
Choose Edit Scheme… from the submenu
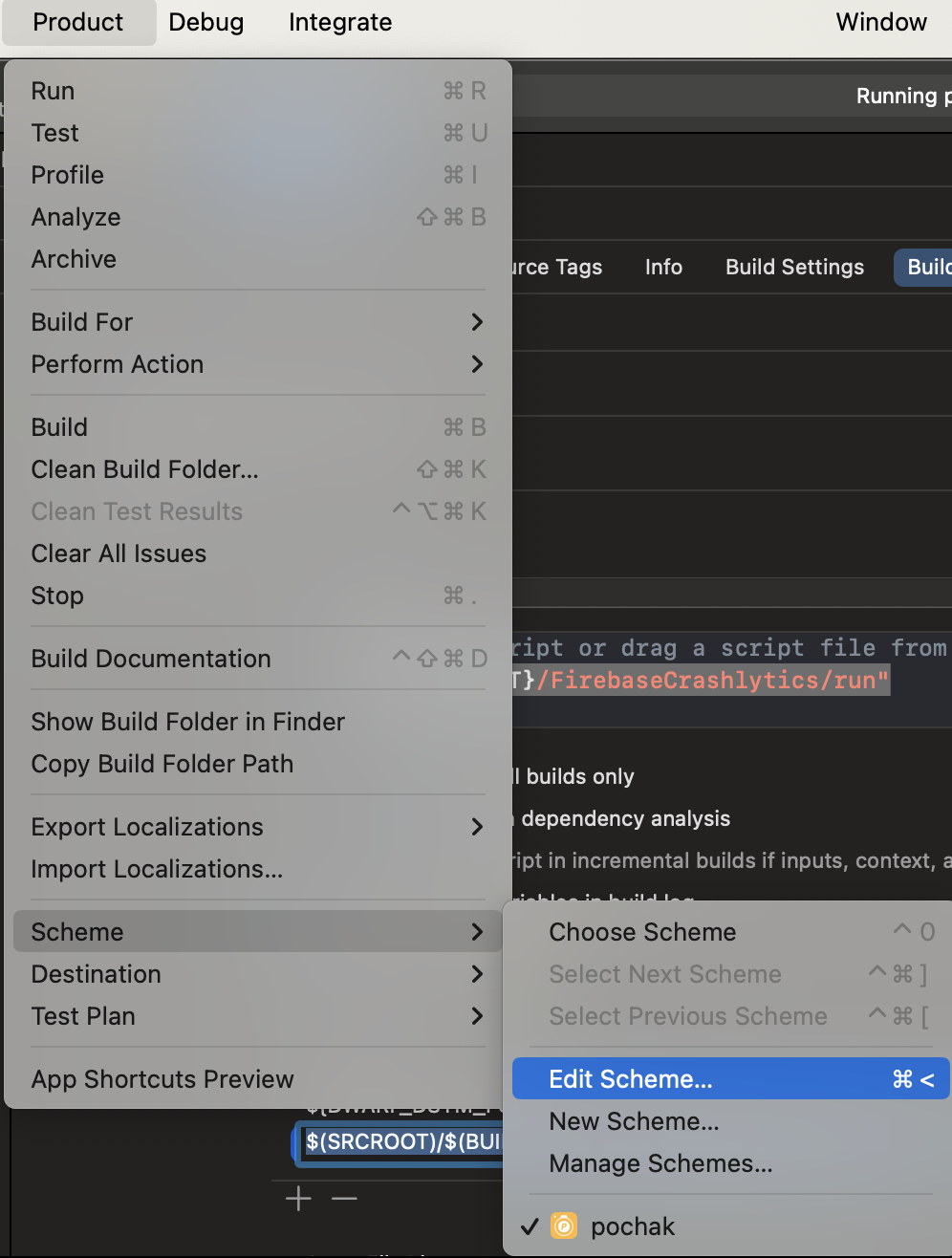pos(631,1079)
